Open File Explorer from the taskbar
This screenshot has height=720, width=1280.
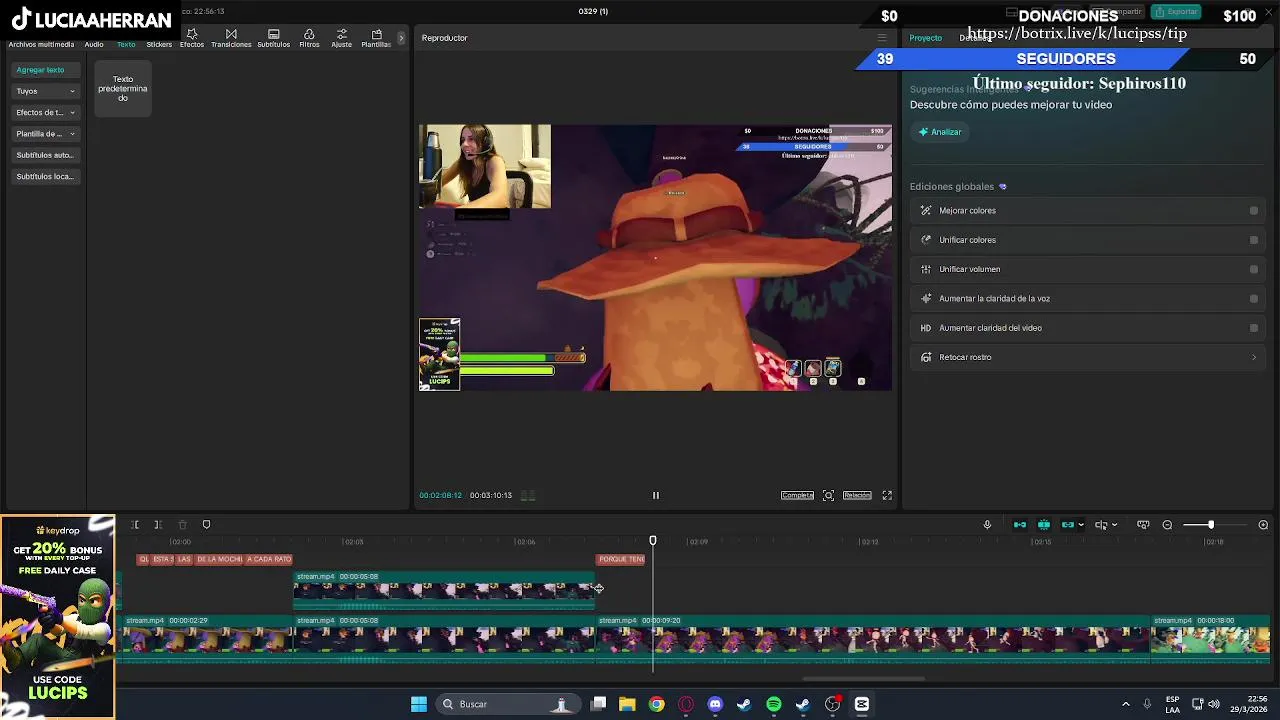[x=627, y=704]
